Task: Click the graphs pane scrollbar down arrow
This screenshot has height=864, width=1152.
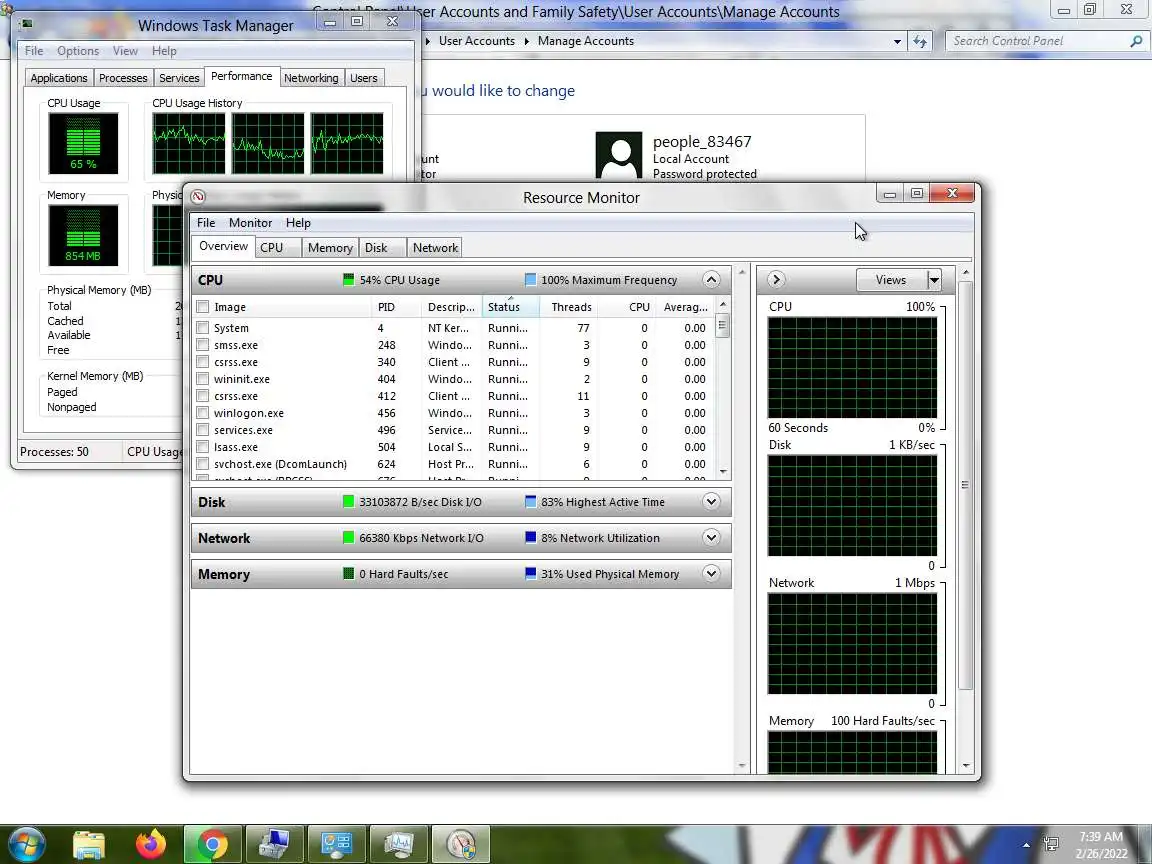Action: pyautogui.click(x=966, y=766)
